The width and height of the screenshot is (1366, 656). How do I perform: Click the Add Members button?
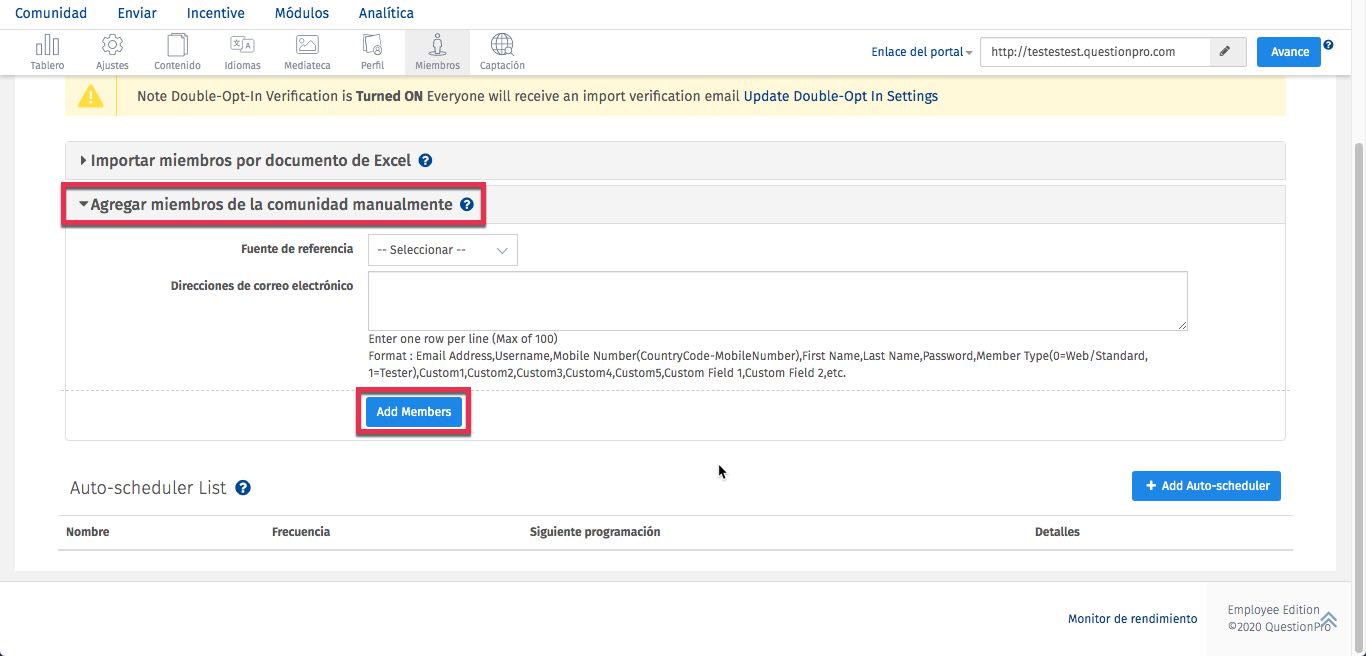(414, 412)
